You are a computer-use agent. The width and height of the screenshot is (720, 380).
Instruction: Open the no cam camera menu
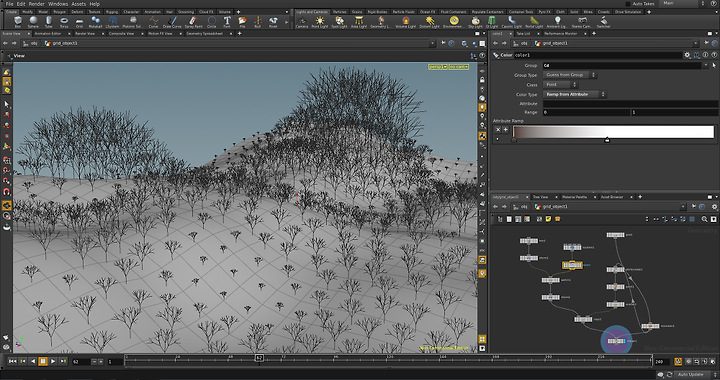tap(458, 67)
